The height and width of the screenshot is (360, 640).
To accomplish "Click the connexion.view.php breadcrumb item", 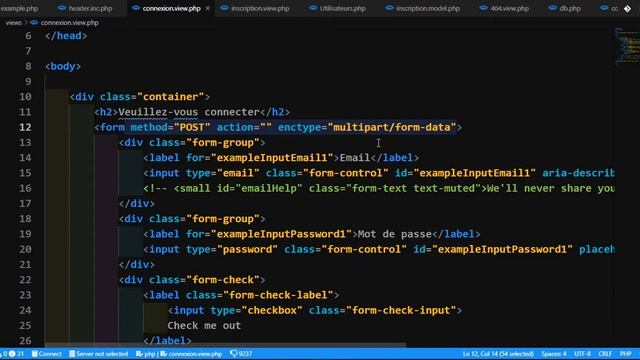I will pos(70,22).
